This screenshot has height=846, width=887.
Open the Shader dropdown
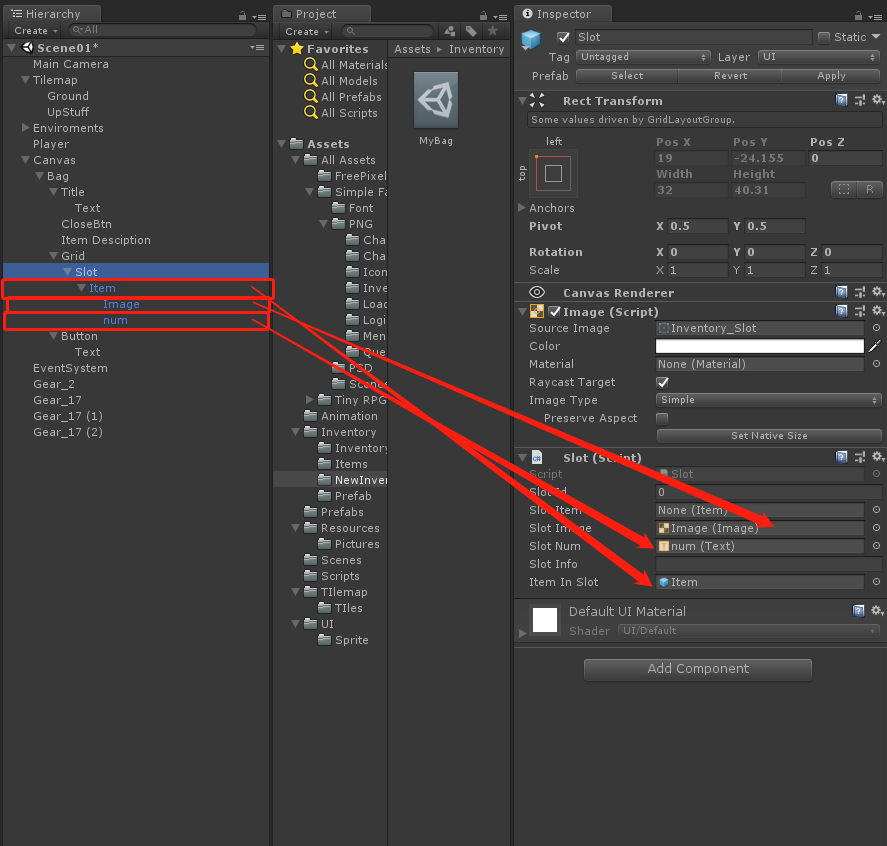(x=748, y=631)
